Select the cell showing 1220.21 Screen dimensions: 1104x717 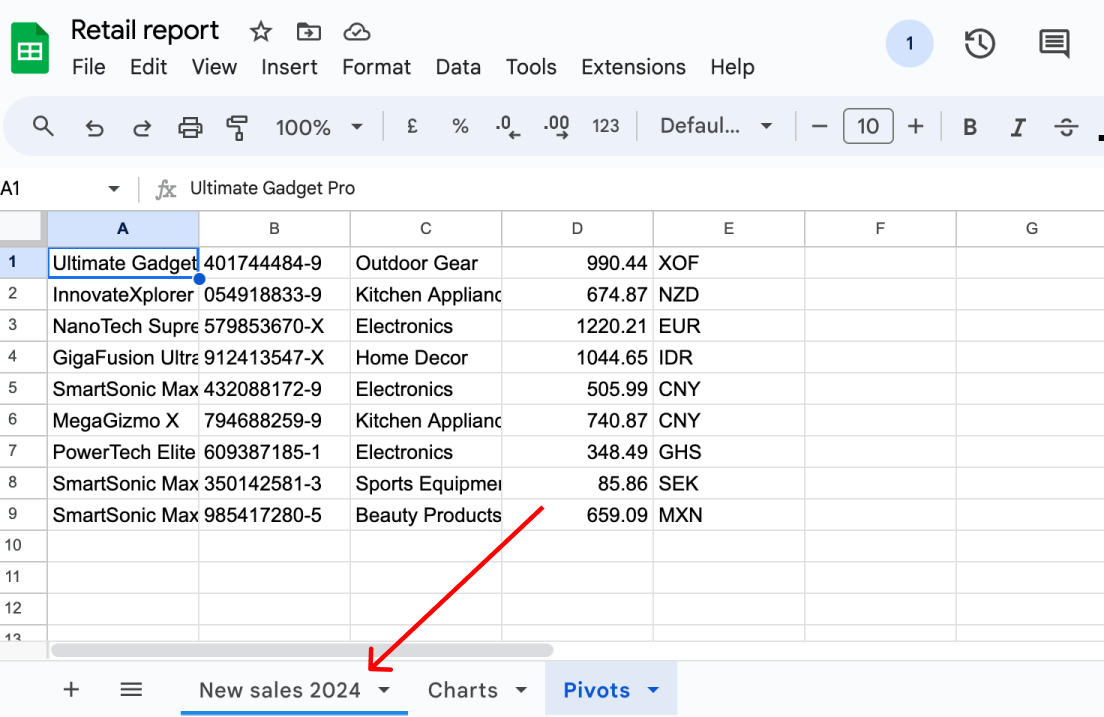[x=577, y=326]
